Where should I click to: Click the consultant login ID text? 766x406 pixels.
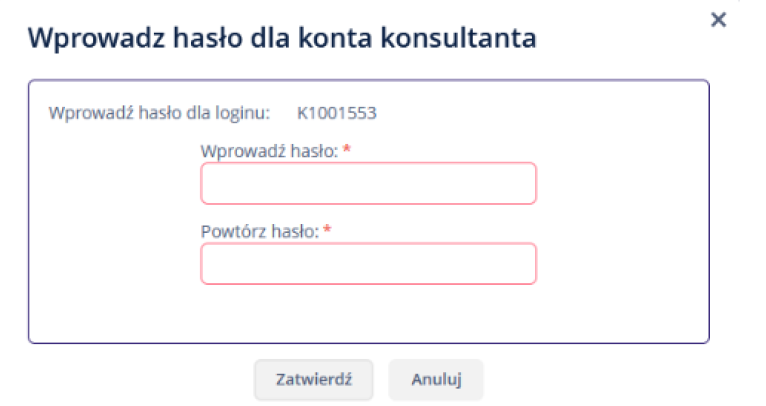click(337, 113)
